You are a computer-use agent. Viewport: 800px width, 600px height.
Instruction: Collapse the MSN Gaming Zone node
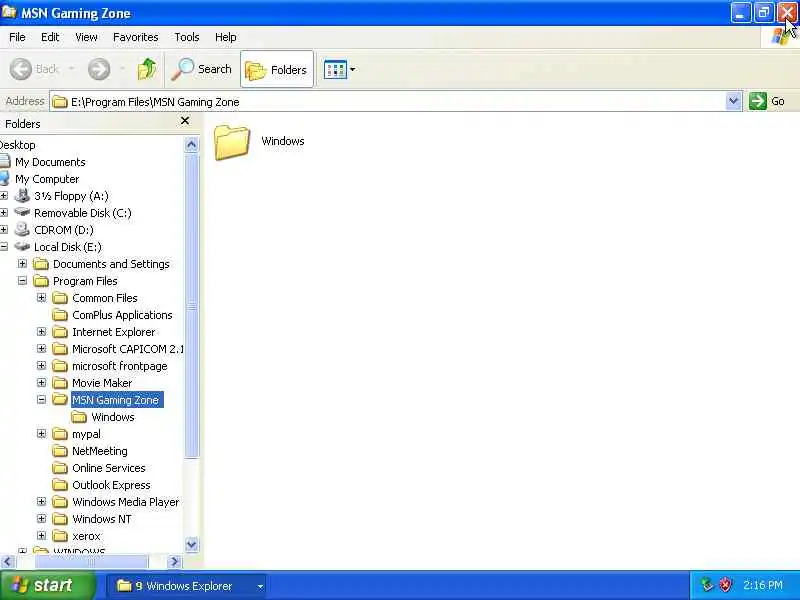(x=41, y=399)
